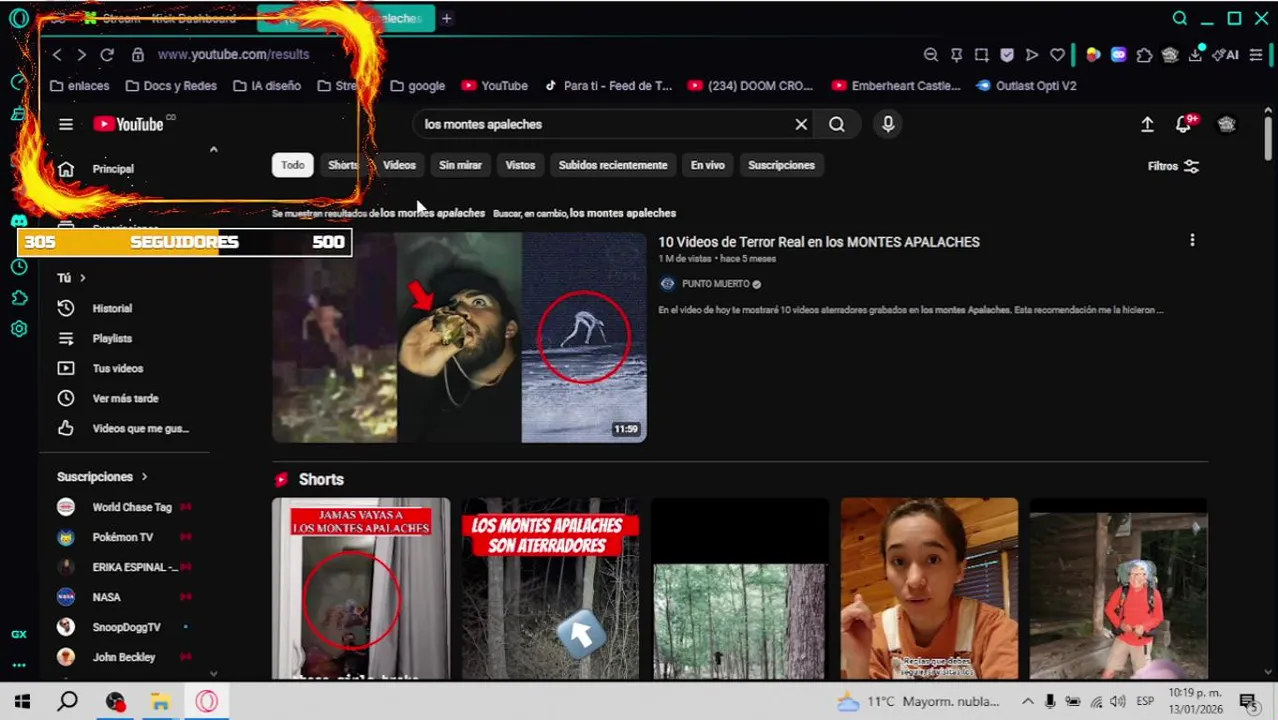Bookmark page with the heart icon
1278x720 pixels.
click(x=1057, y=55)
